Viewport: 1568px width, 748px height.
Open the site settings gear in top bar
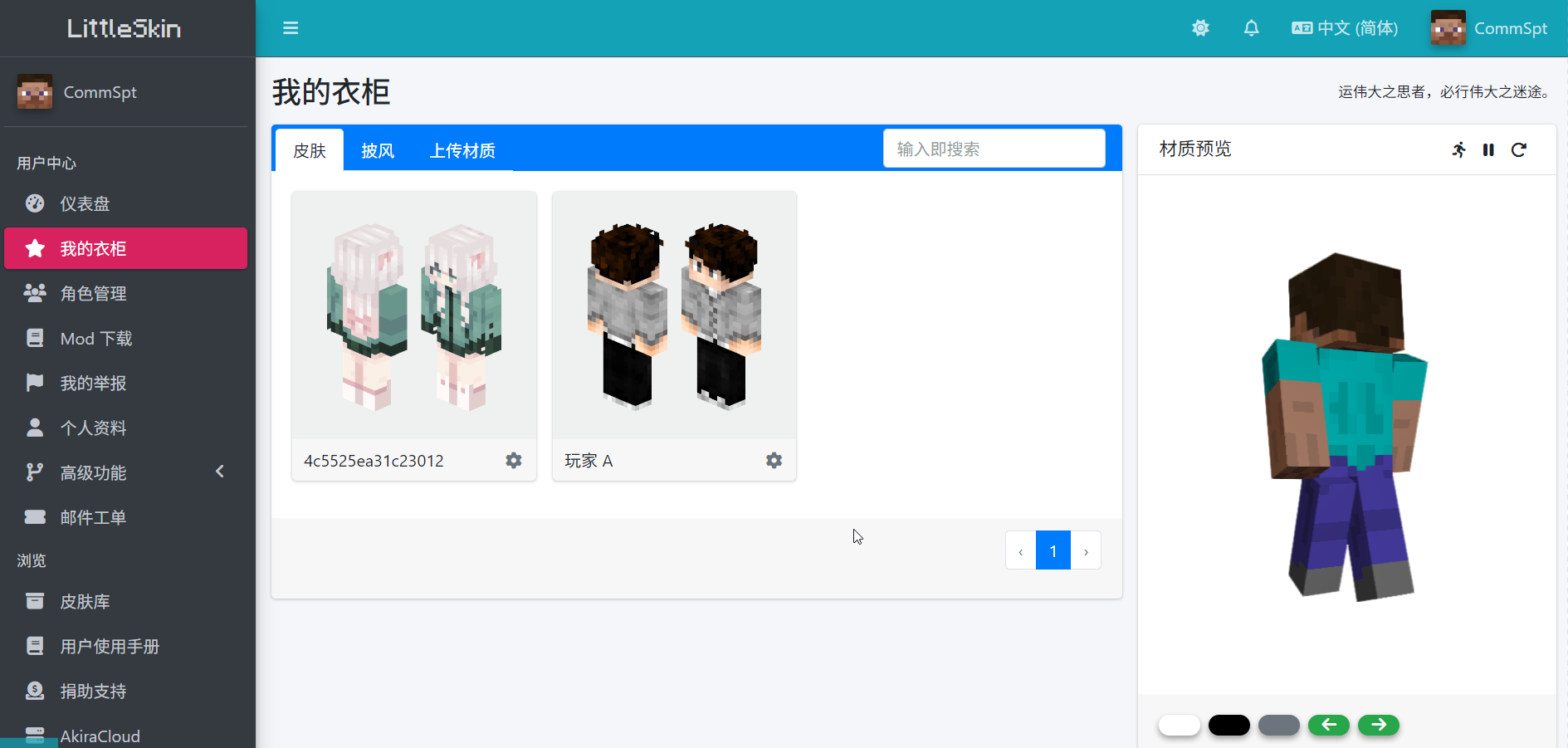pyautogui.click(x=1200, y=27)
